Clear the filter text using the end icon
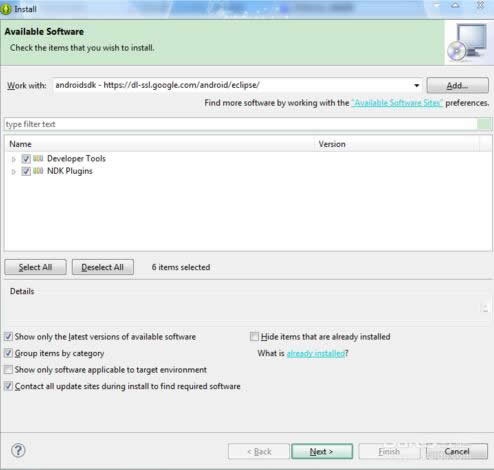This screenshot has width=494, height=470. tap(484, 124)
